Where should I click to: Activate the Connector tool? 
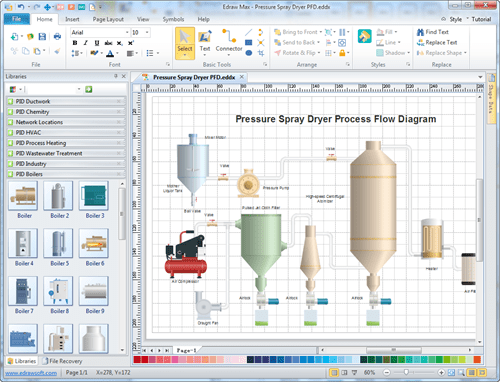pyautogui.click(x=229, y=42)
